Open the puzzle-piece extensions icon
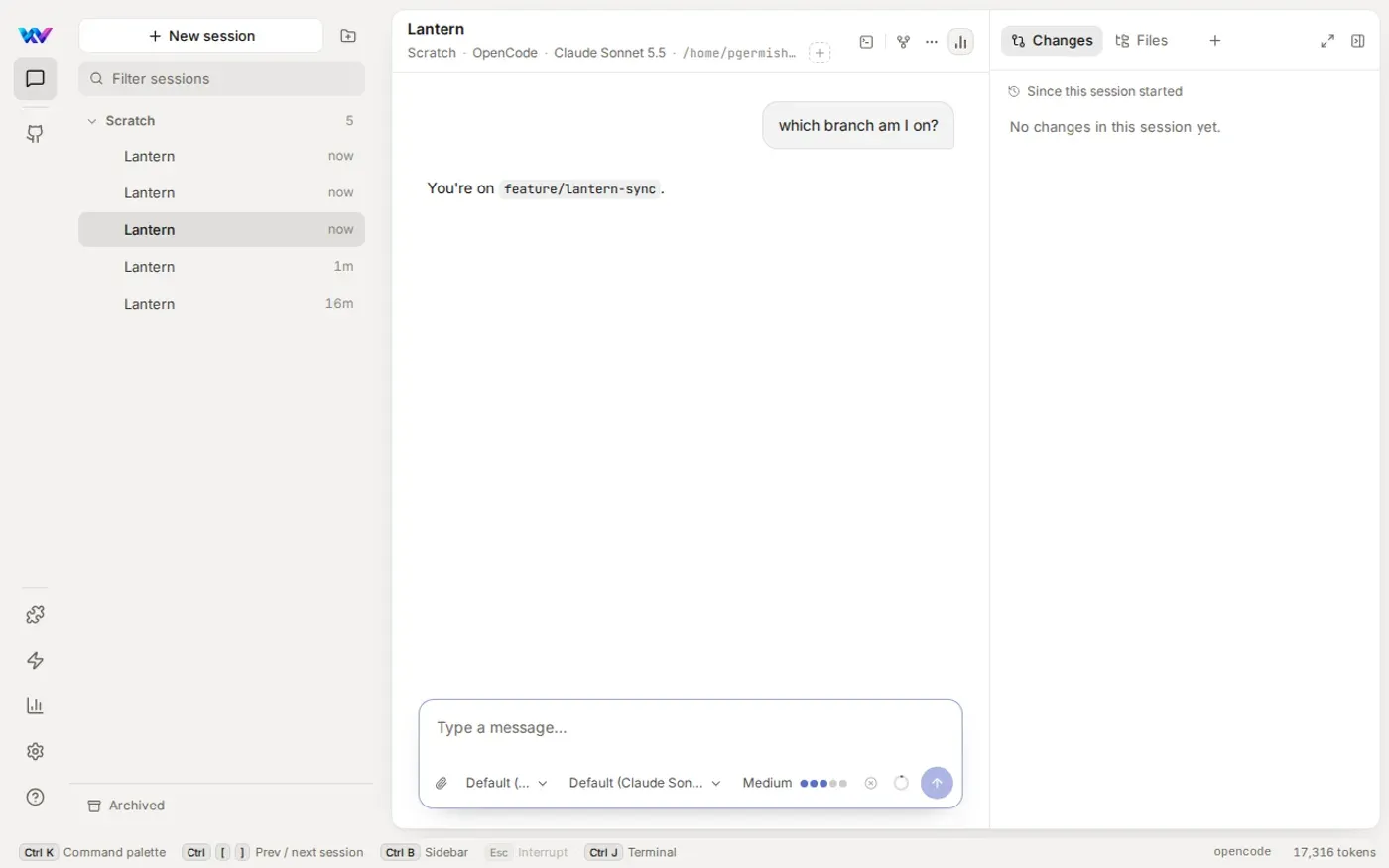 35,615
